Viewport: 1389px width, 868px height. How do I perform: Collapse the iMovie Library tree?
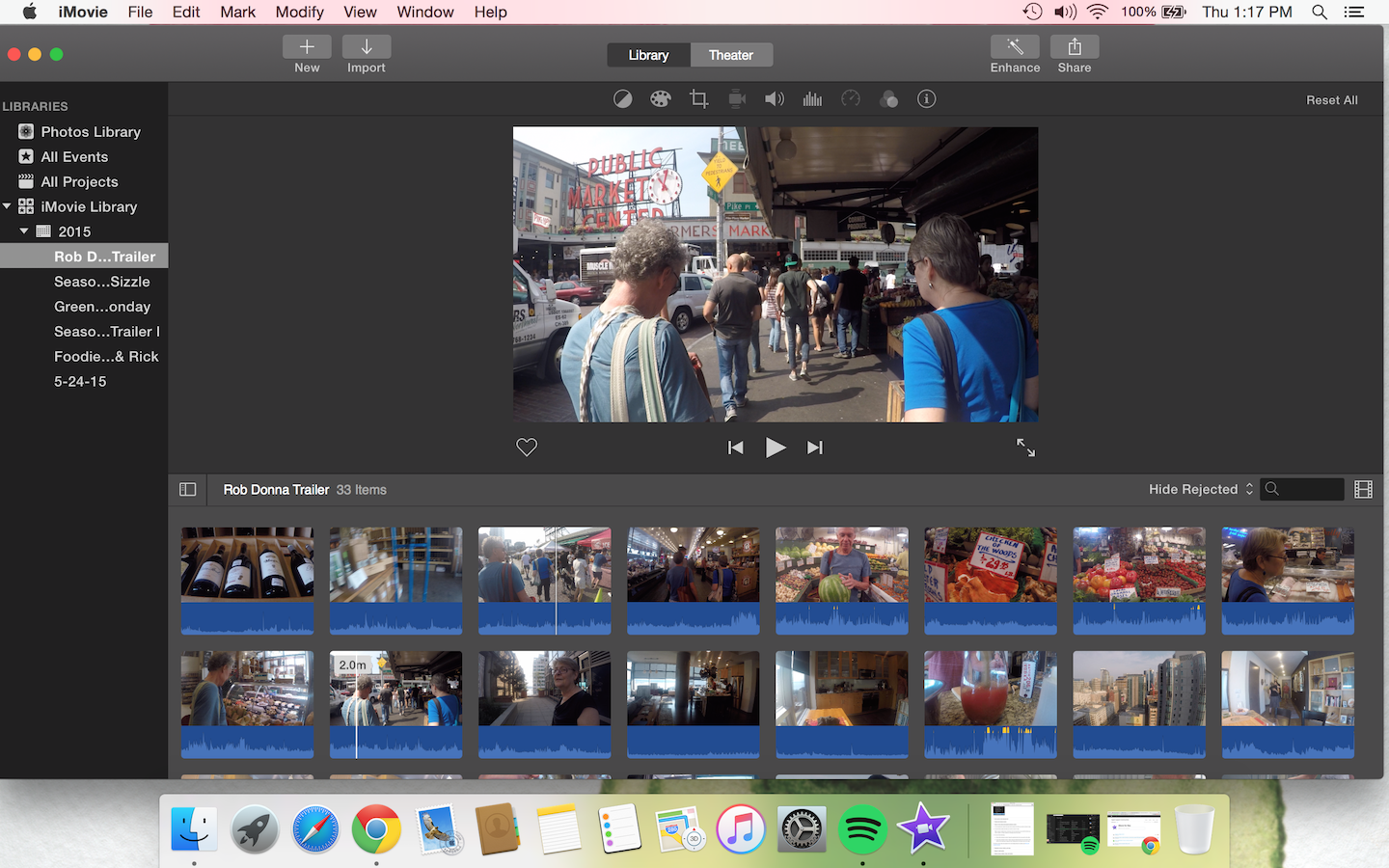(x=8, y=206)
